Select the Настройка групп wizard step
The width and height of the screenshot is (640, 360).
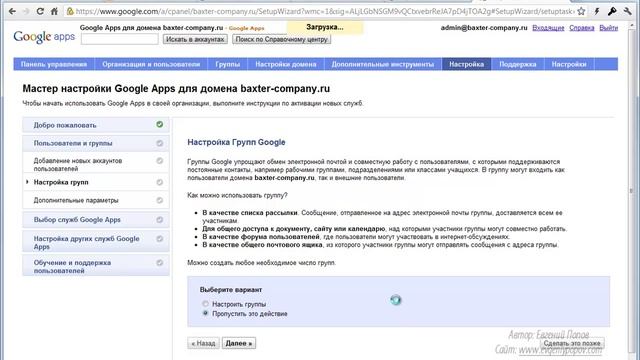pos(96,182)
